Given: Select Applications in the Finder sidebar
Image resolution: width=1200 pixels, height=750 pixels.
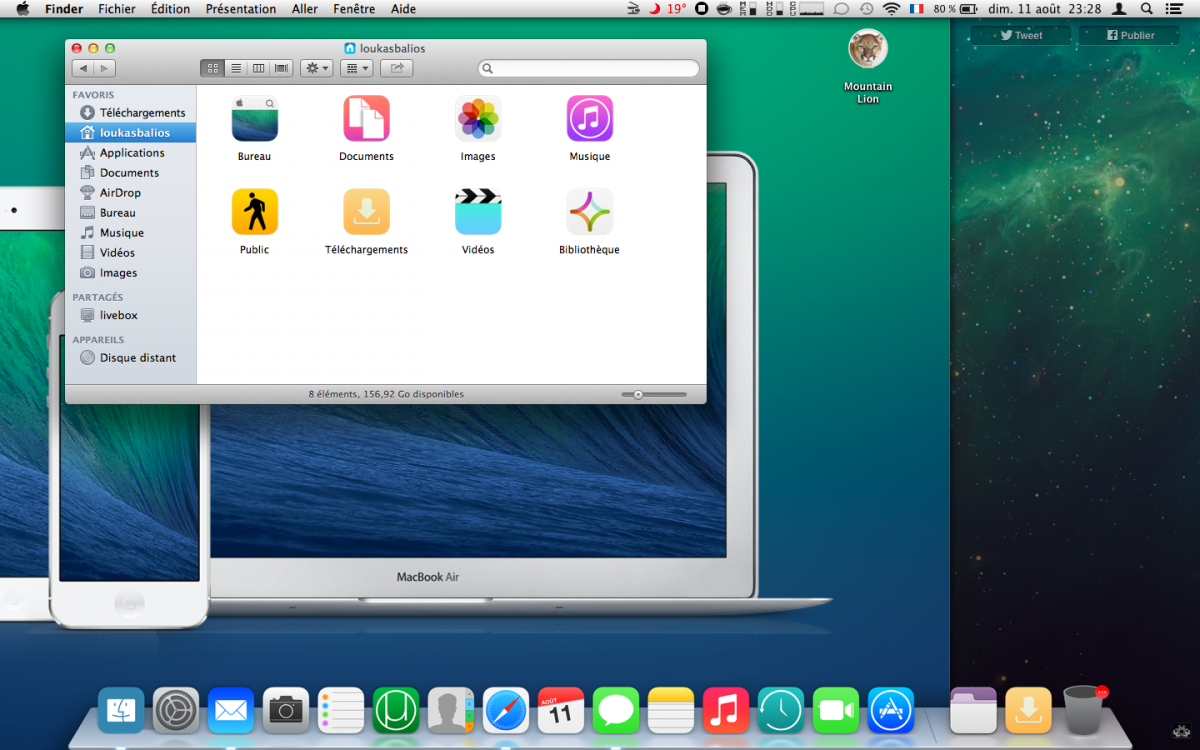Looking at the screenshot, I should [131, 153].
